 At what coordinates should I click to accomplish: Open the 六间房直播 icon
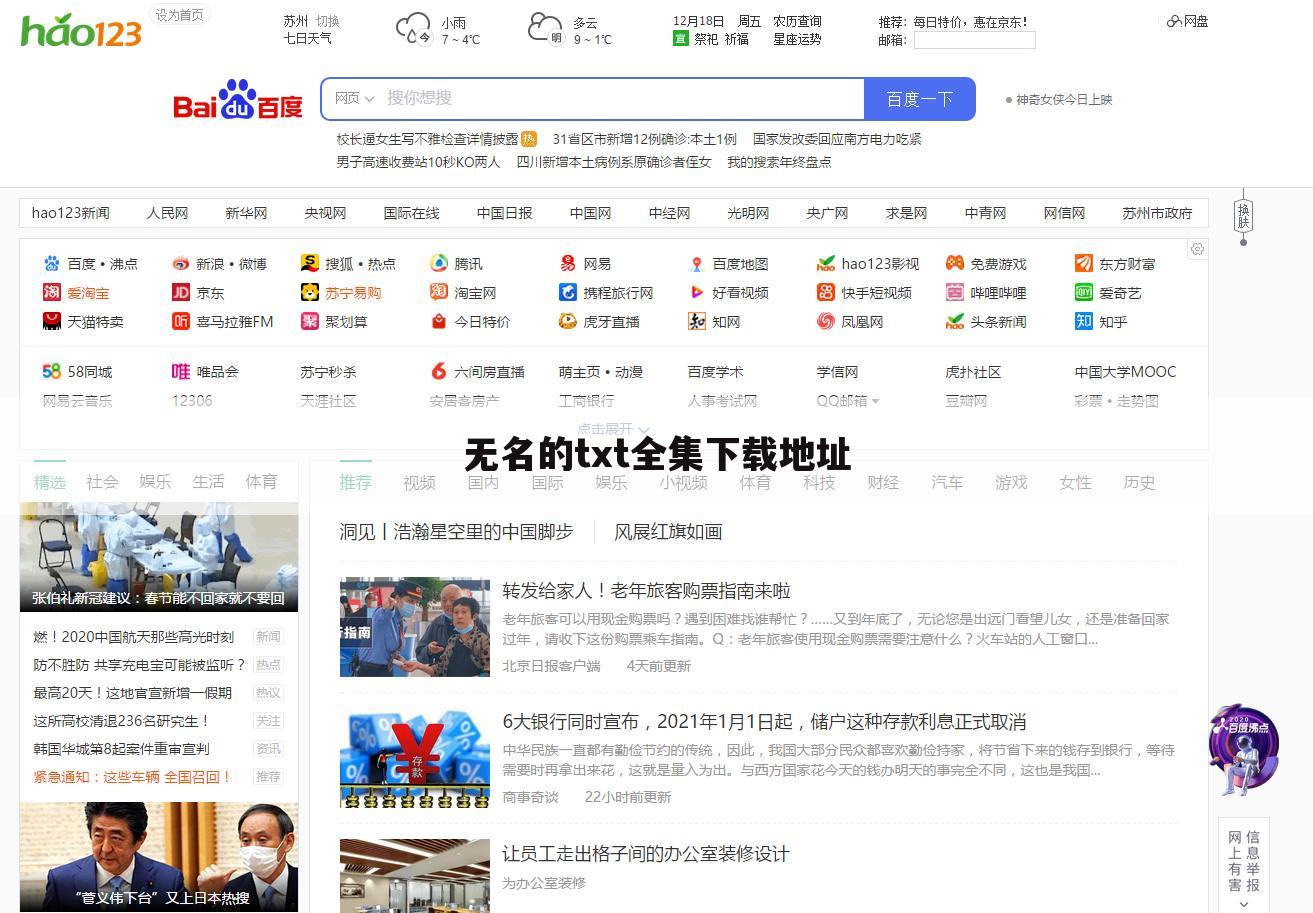coord(439,372)
